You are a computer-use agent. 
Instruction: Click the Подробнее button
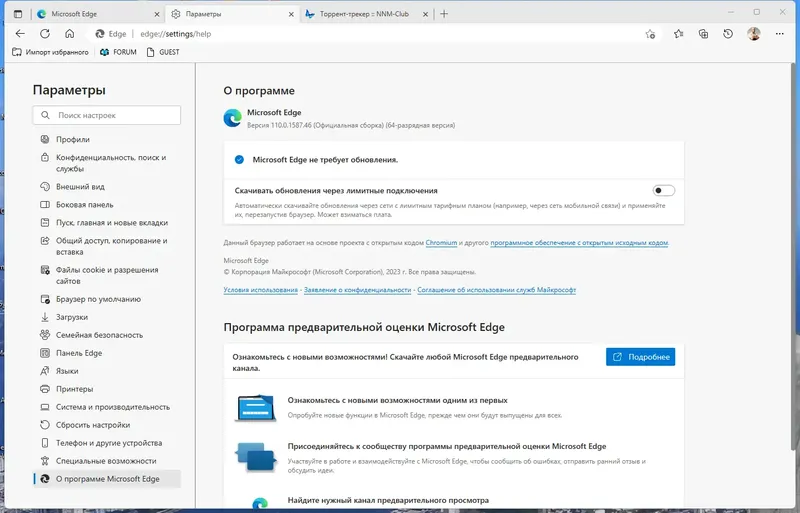point(640,357)
